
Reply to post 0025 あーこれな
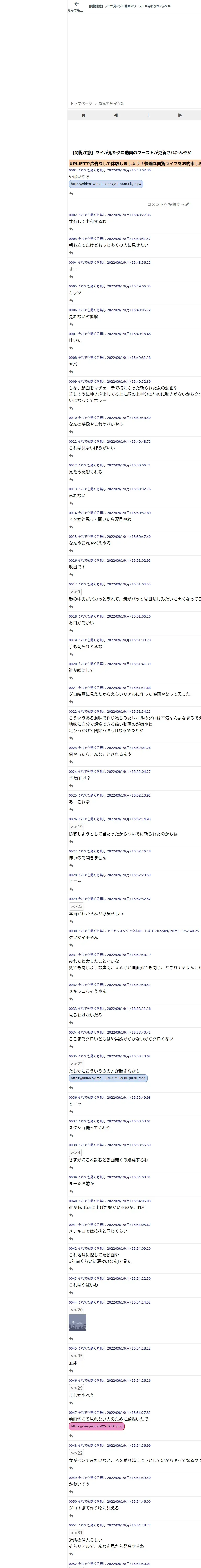[x=71, y=810]
